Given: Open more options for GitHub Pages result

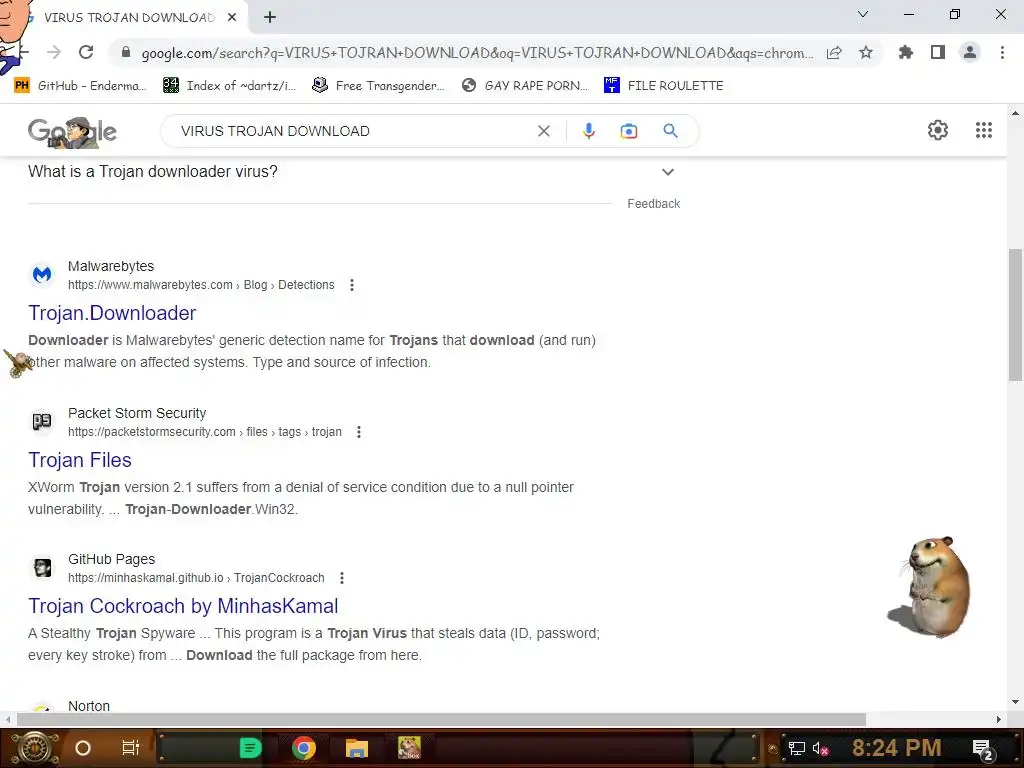Looking at the screenshot, I should (x=342, y=578).
